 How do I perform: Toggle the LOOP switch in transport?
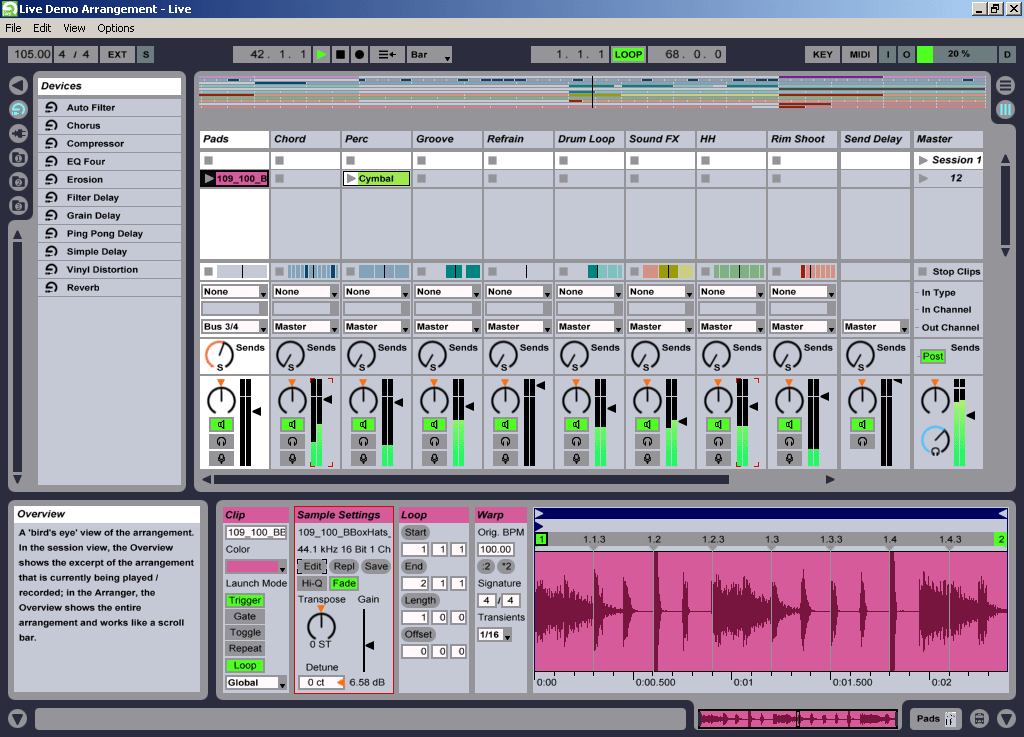(628, 55)
